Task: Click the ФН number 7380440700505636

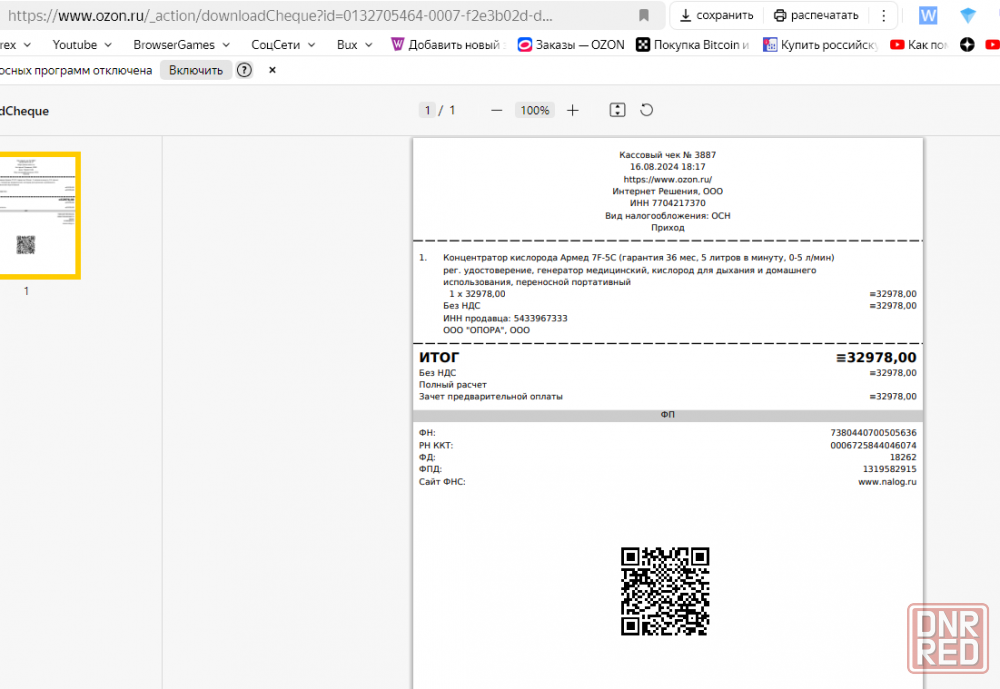Action: point(873,433)
